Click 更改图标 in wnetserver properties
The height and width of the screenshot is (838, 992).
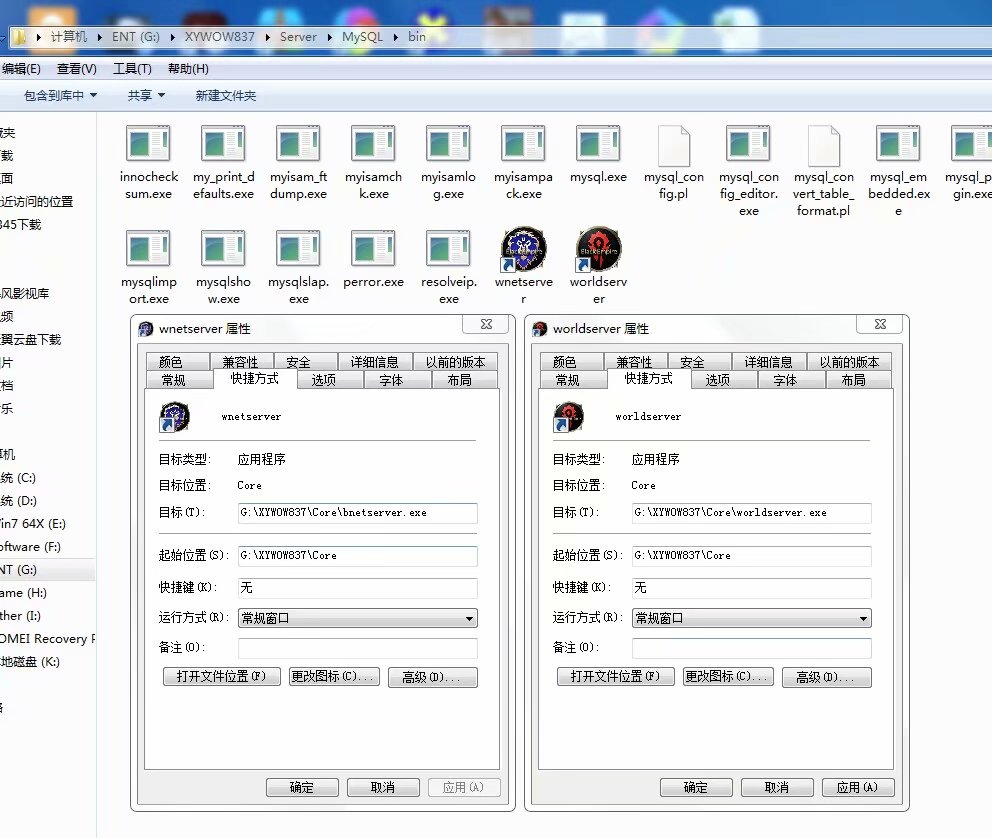coord(333,677)
